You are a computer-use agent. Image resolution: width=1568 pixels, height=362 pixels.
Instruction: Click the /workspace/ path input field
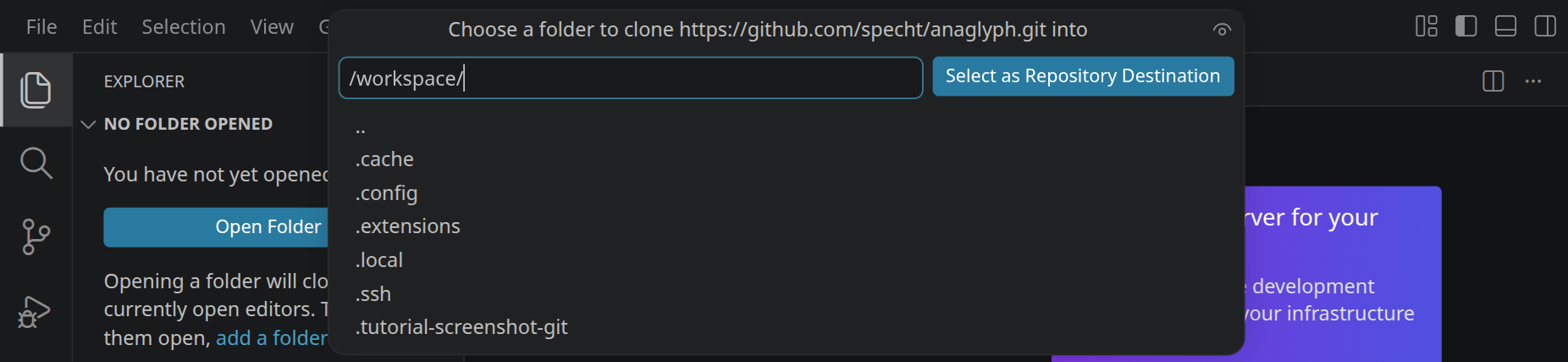pyautogui.click(x=631, y=78)
